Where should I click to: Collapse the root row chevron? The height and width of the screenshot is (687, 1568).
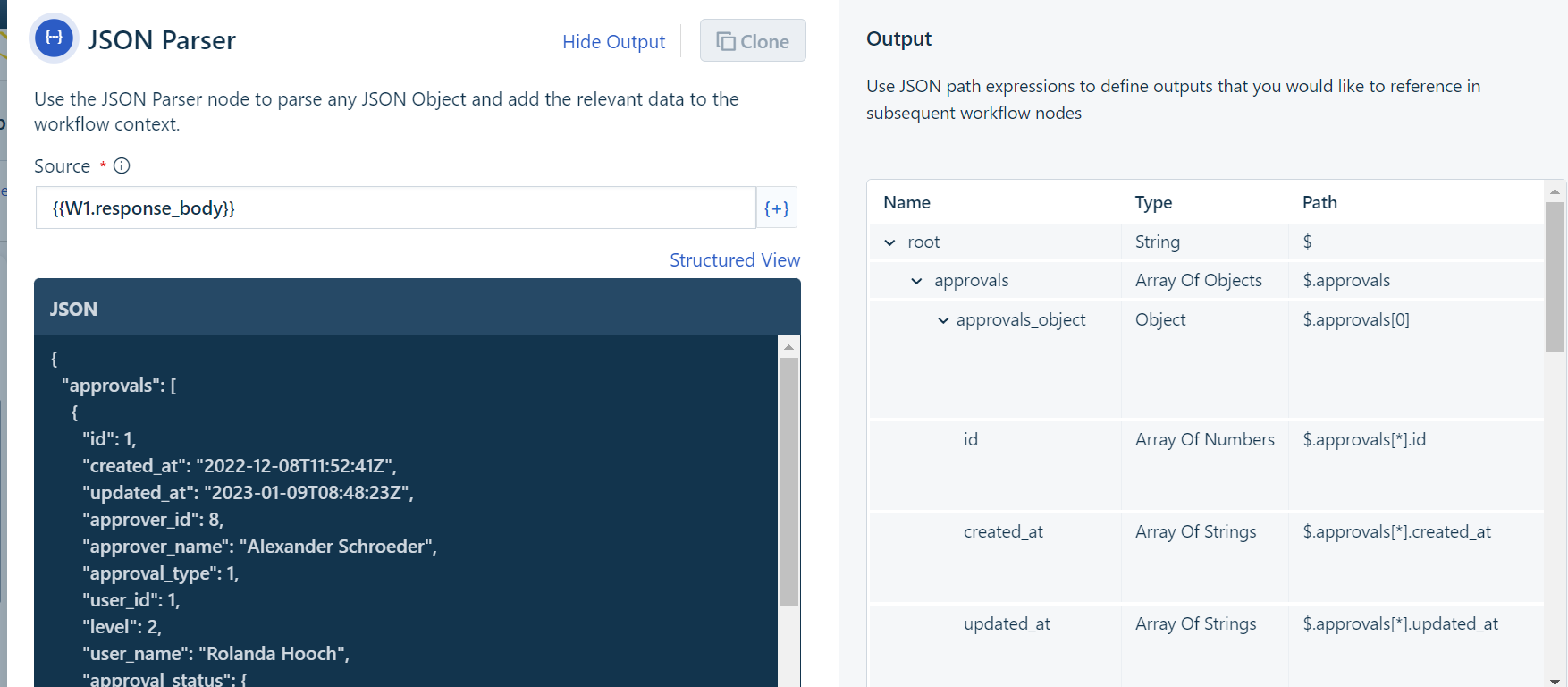pos(889,242)
